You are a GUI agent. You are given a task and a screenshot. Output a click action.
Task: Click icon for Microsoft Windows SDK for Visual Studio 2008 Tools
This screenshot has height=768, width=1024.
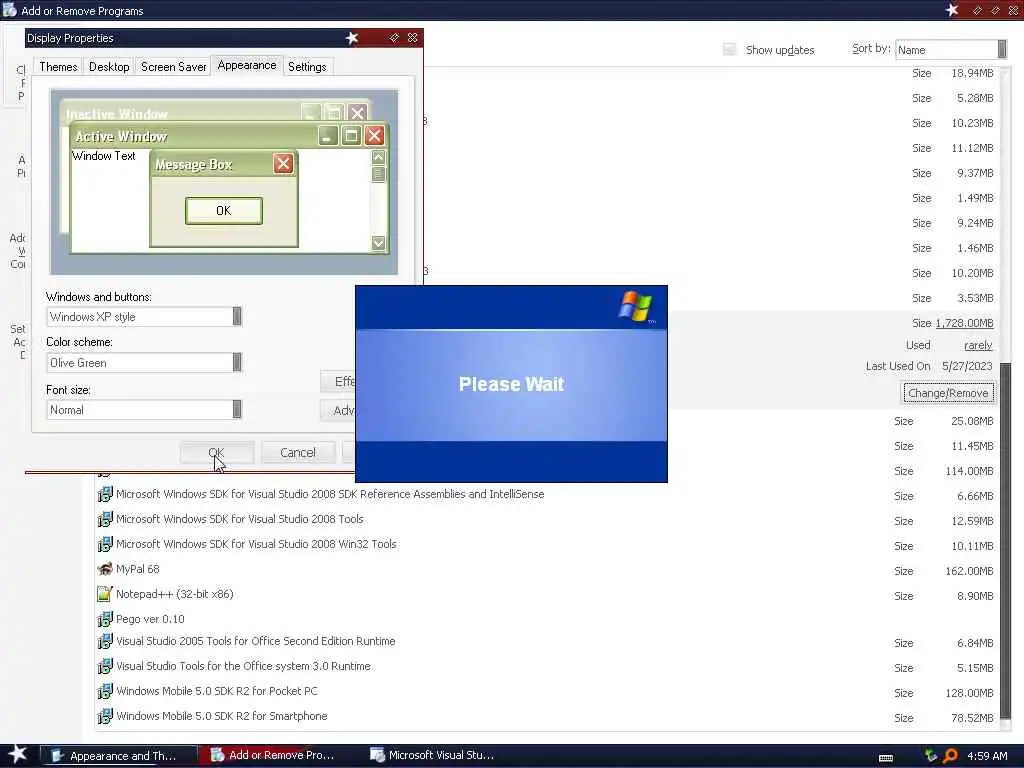tap(104, 519)
